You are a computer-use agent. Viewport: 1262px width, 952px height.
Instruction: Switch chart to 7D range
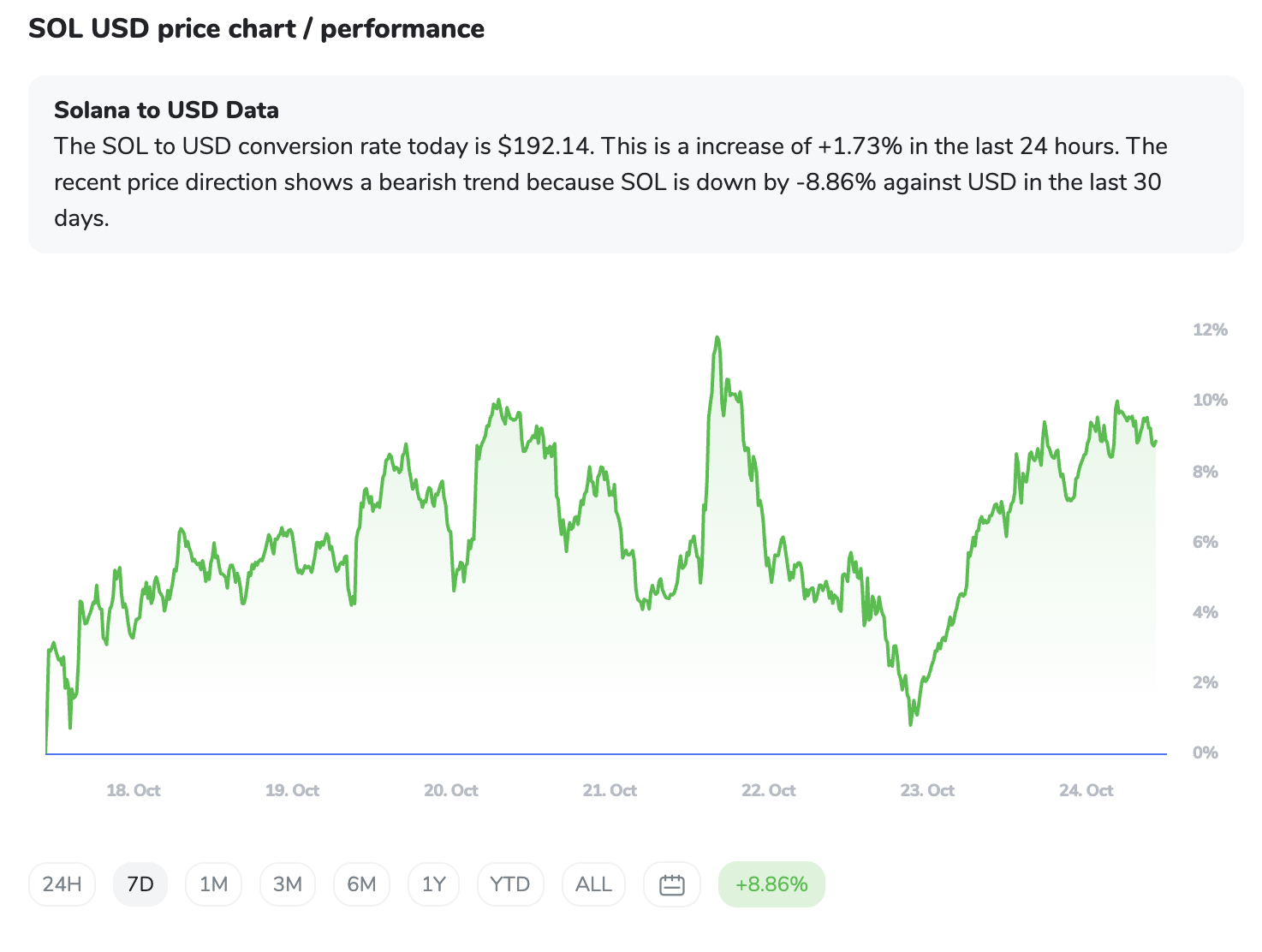[x=140, y=884]
